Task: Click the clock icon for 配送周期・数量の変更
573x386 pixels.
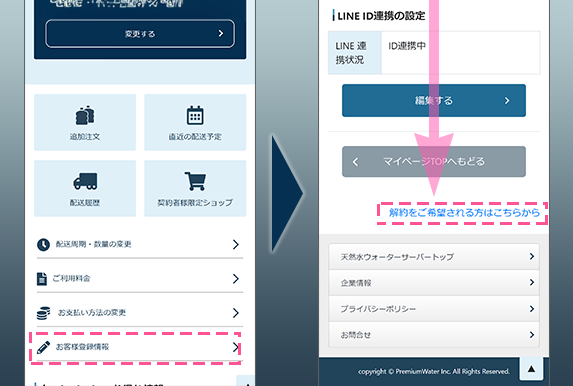Action: point(43,245)
